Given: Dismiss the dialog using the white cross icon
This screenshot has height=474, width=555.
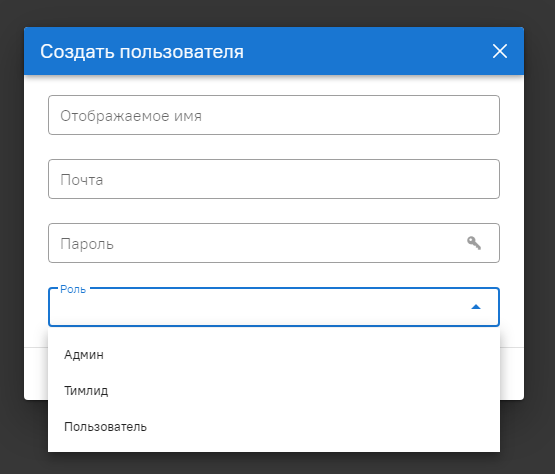Looking at the screenshot, I should (x=500, y=51).
